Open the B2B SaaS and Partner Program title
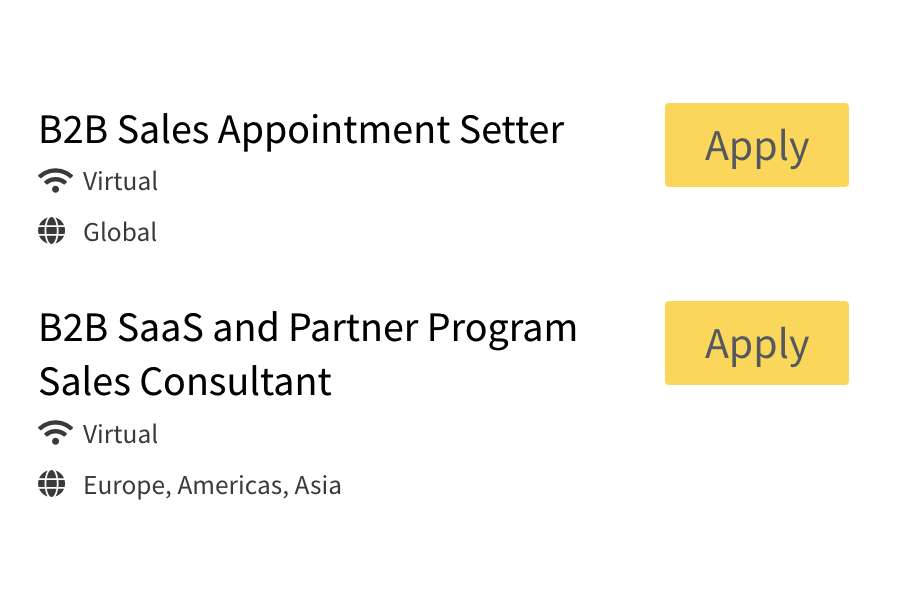Screen dimensions: 908x604 pyautogui.click(x=307, y=328)
